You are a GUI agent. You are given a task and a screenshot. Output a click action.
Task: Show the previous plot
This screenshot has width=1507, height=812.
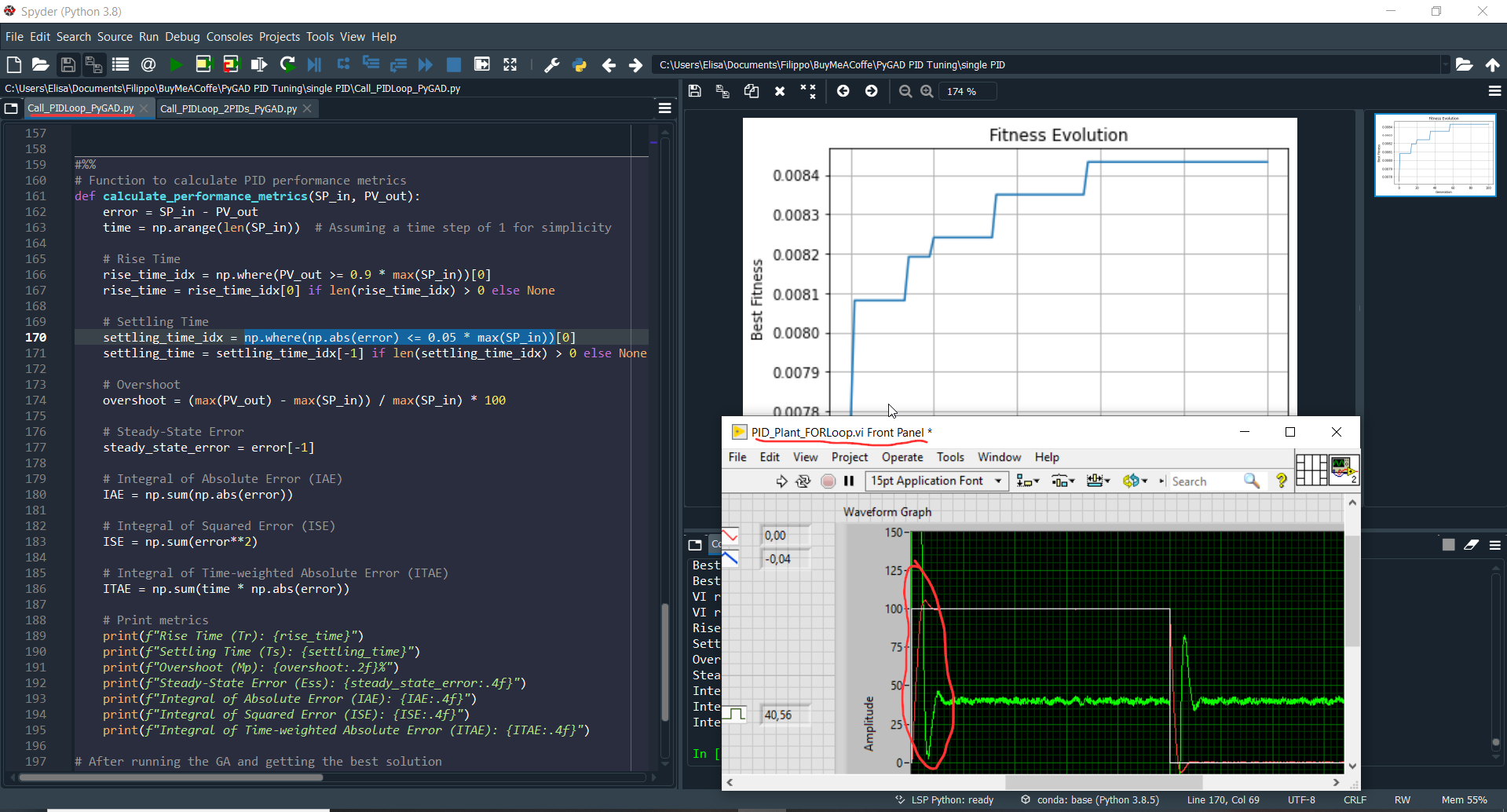point(843,91)
